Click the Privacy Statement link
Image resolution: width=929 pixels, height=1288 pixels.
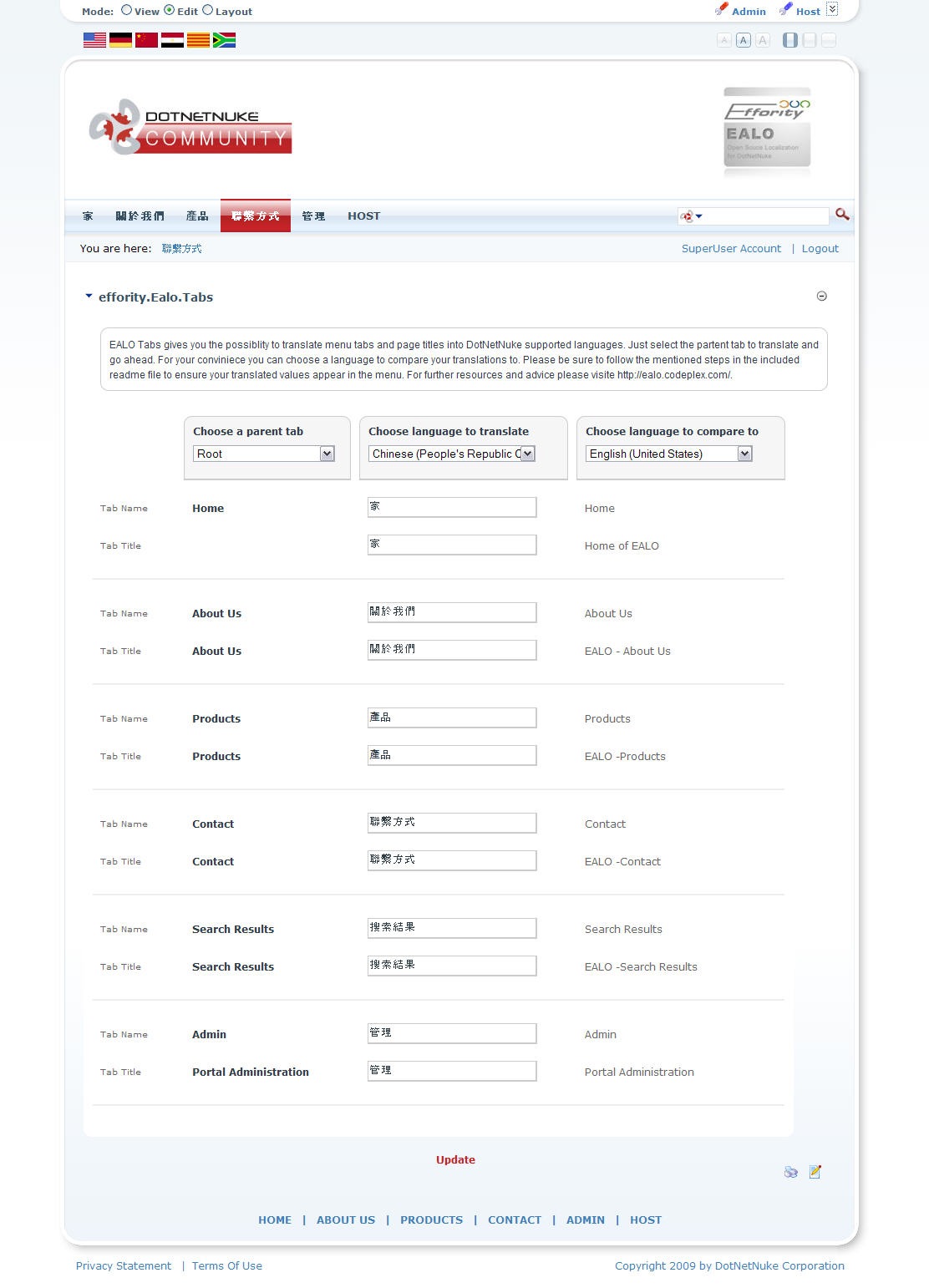124,1265
